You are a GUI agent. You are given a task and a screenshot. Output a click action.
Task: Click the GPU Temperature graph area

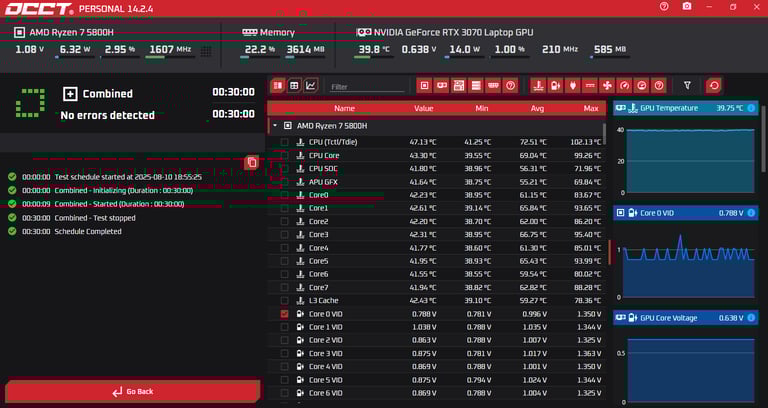tap(691, 161)
